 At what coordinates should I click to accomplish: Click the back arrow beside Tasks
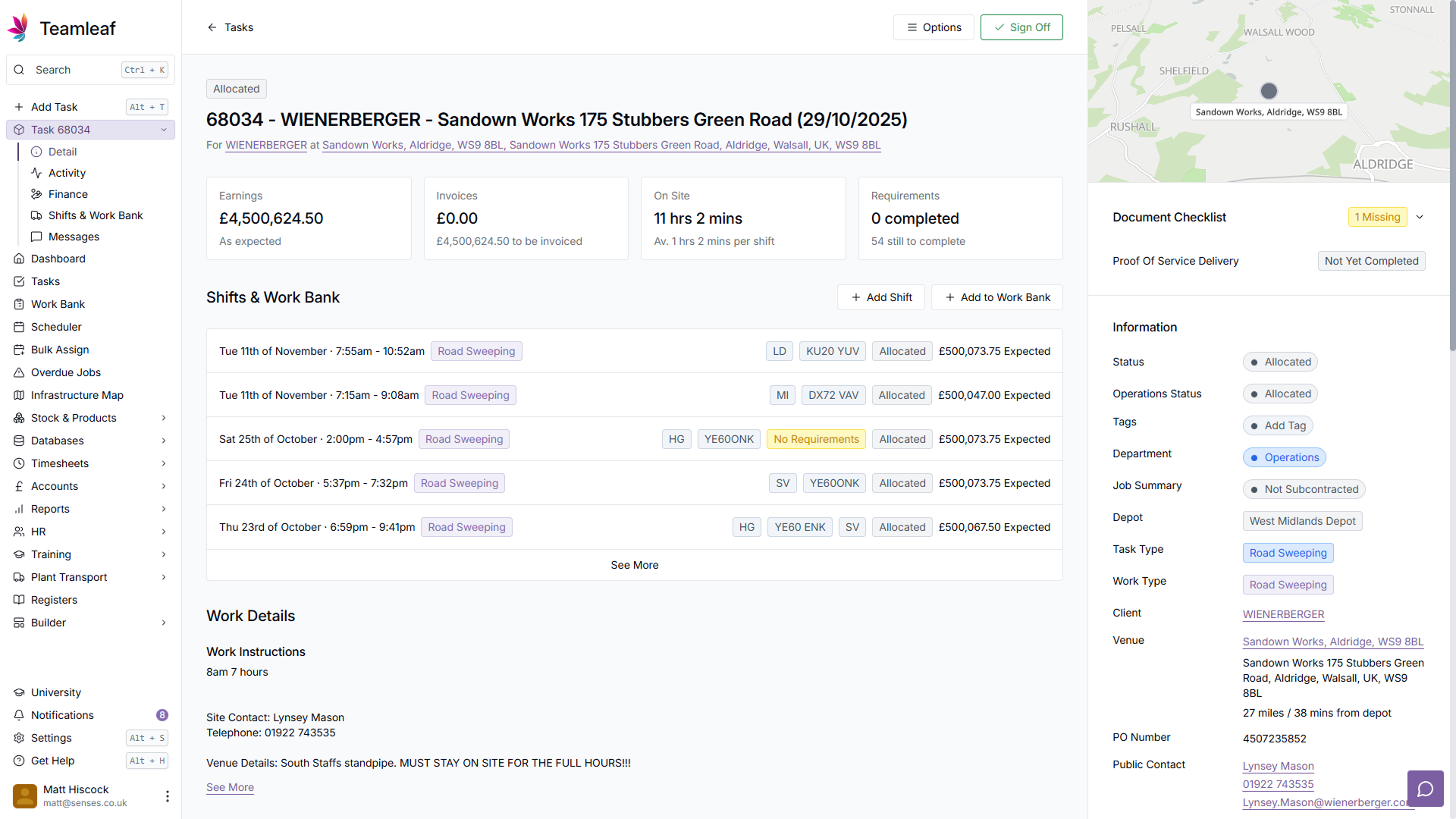pyautogui.click(x=212, y=27)
